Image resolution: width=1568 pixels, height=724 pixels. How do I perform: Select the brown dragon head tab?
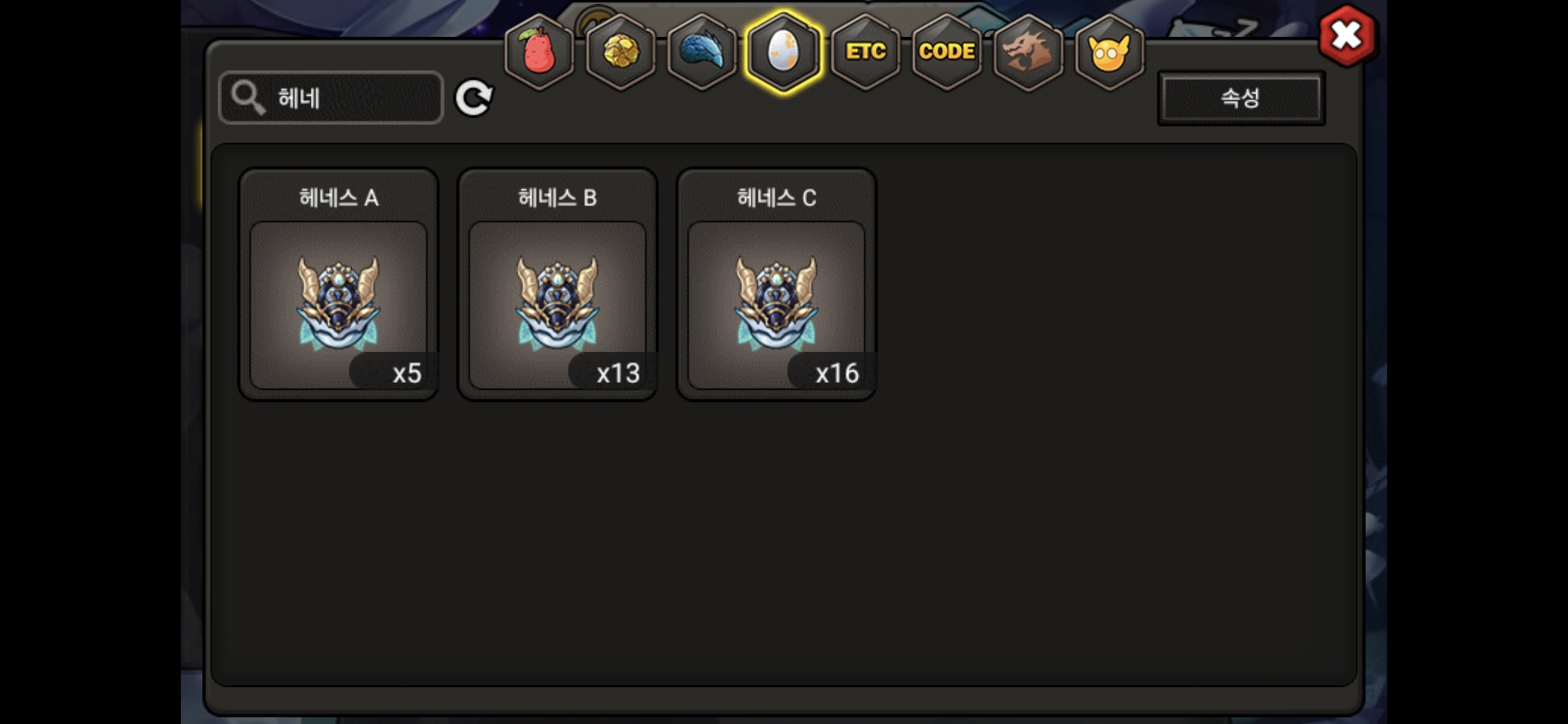coord(1028,52)
